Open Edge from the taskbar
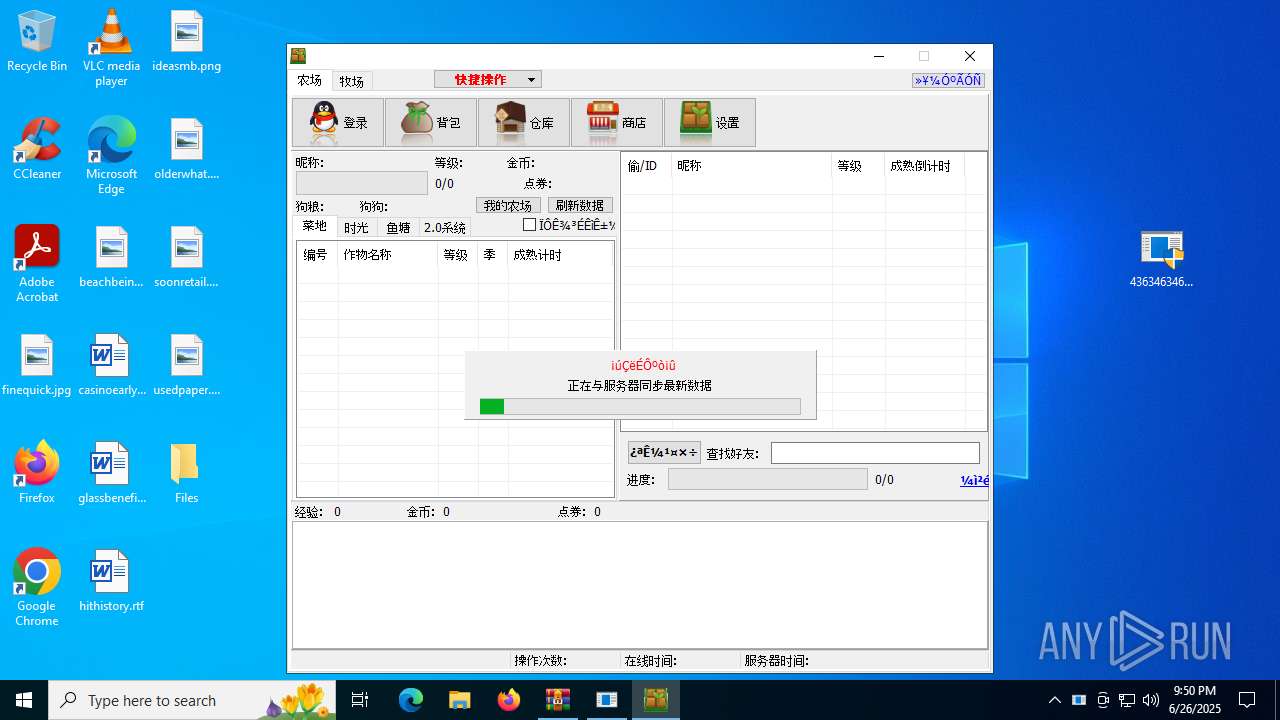This screenshot has width=1280, height=720. coord(411,700)
